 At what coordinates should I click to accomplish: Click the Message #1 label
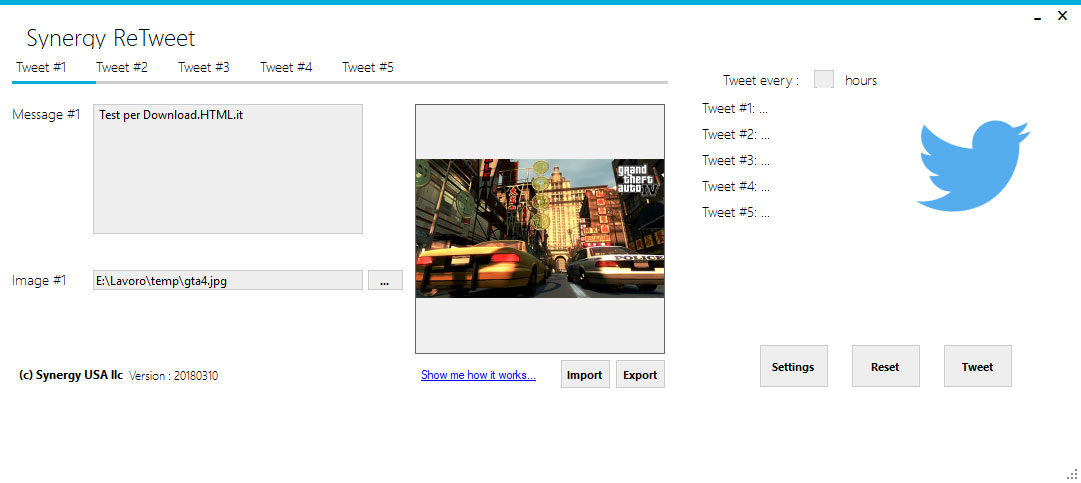(46, 114)
